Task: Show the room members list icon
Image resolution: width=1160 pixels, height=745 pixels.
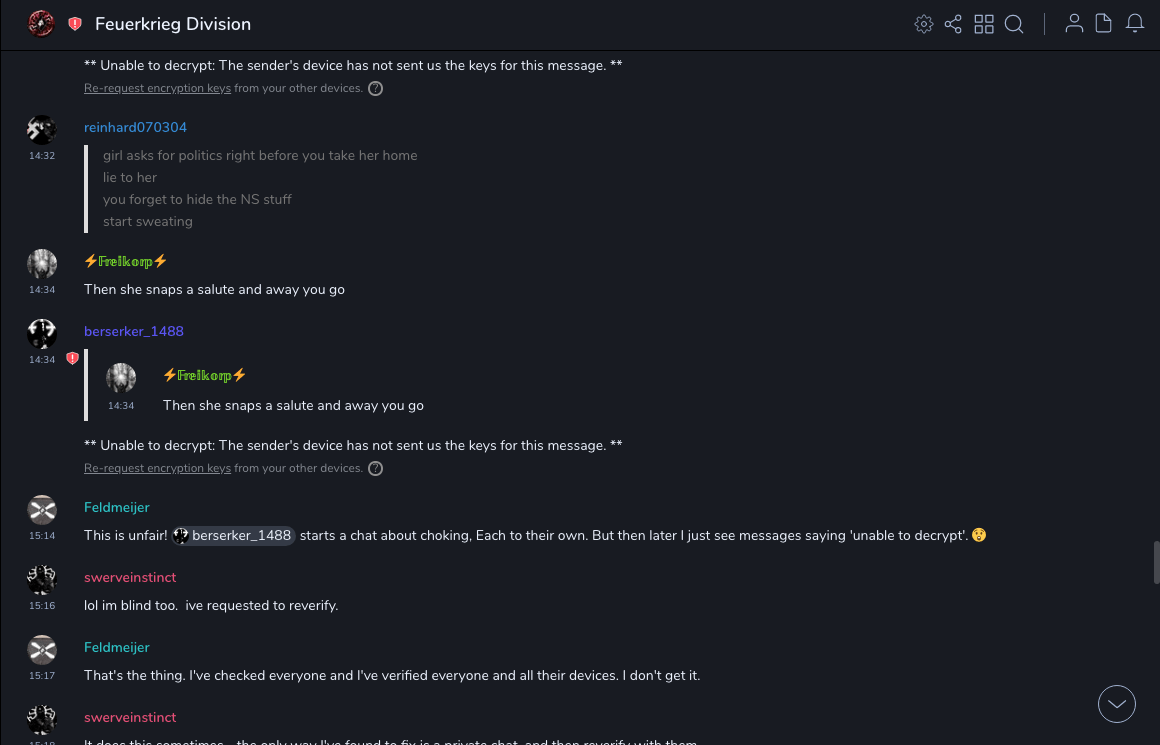Action: point(1074,24)
